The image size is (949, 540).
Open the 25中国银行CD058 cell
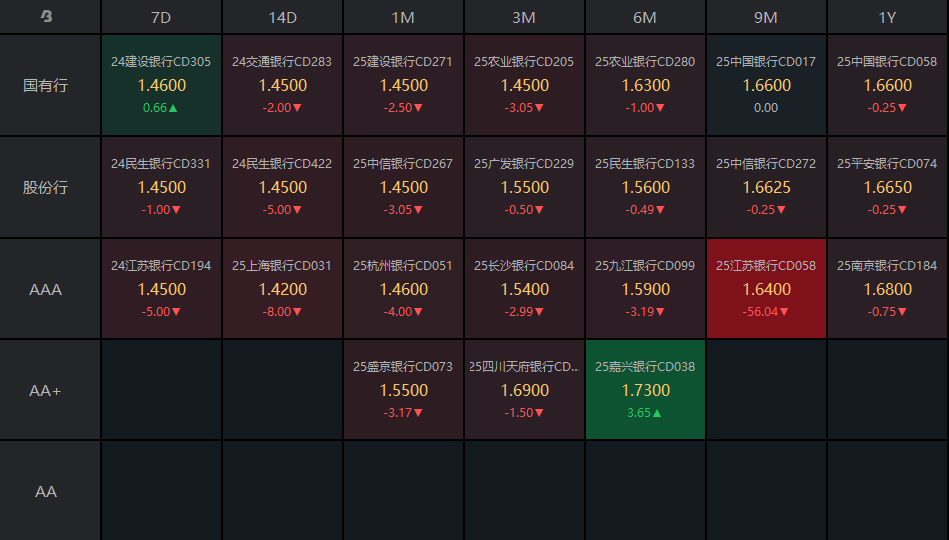[x=888, y=85]
